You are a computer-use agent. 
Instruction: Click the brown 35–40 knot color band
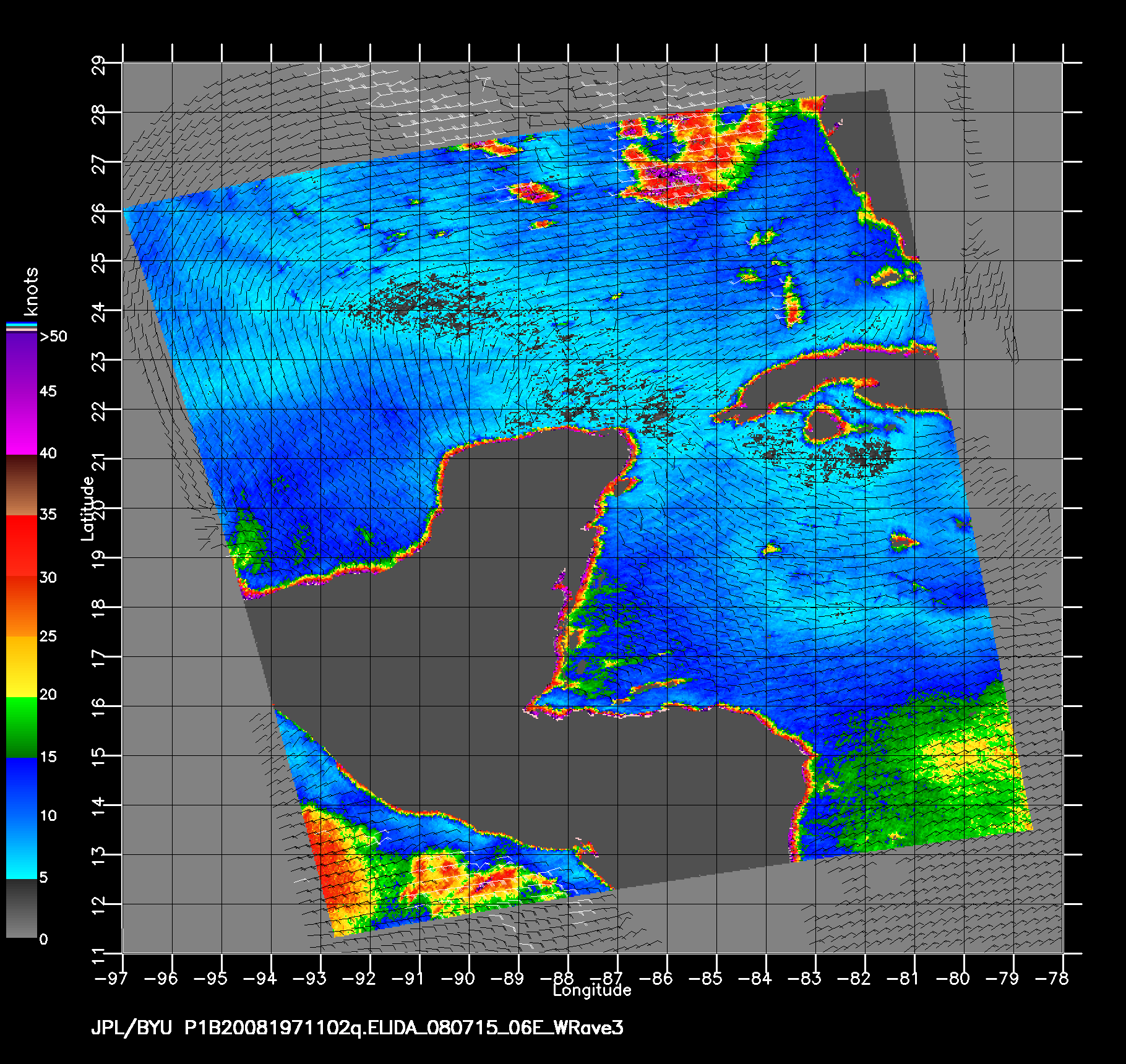pos(22,485)
